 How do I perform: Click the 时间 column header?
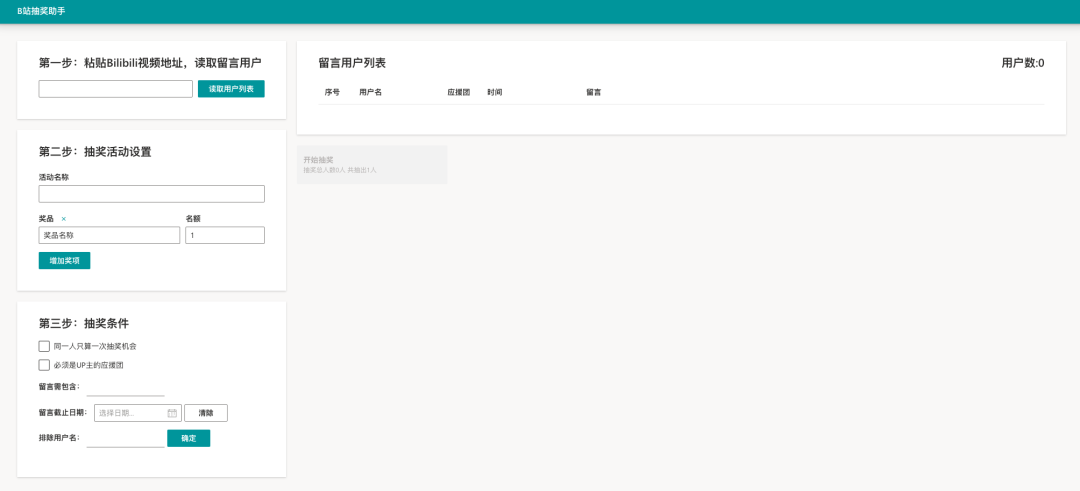click(x=495, y=92)
